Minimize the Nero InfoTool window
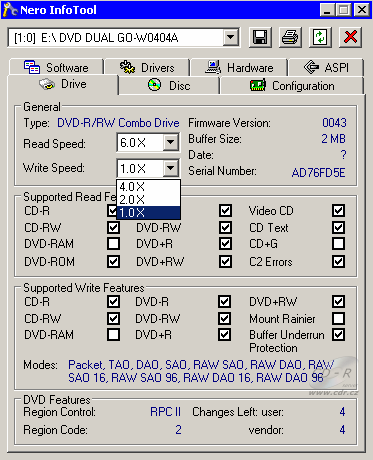Viewport: 373px width, 460px height. 327,10
